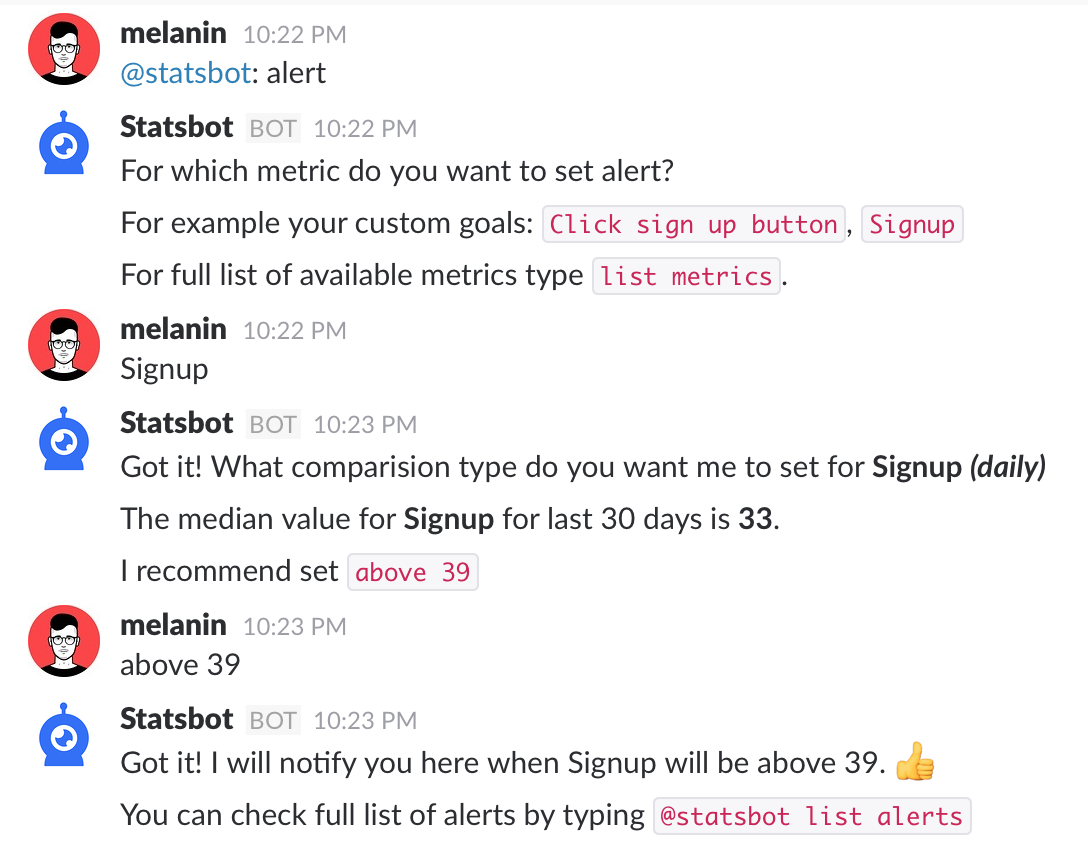Screen dimensions: 1088x854
Task: Click melanin's avatar beside the plain "Signup" message
Action: [65, 345]
